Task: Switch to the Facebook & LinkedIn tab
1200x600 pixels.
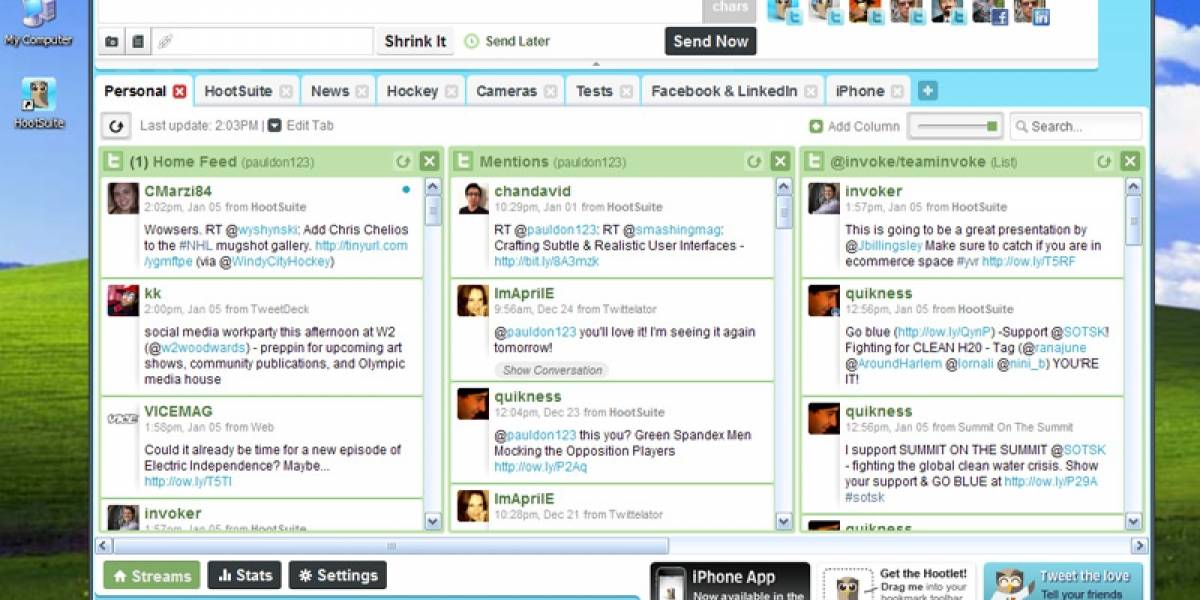Action: coord(724,91)
